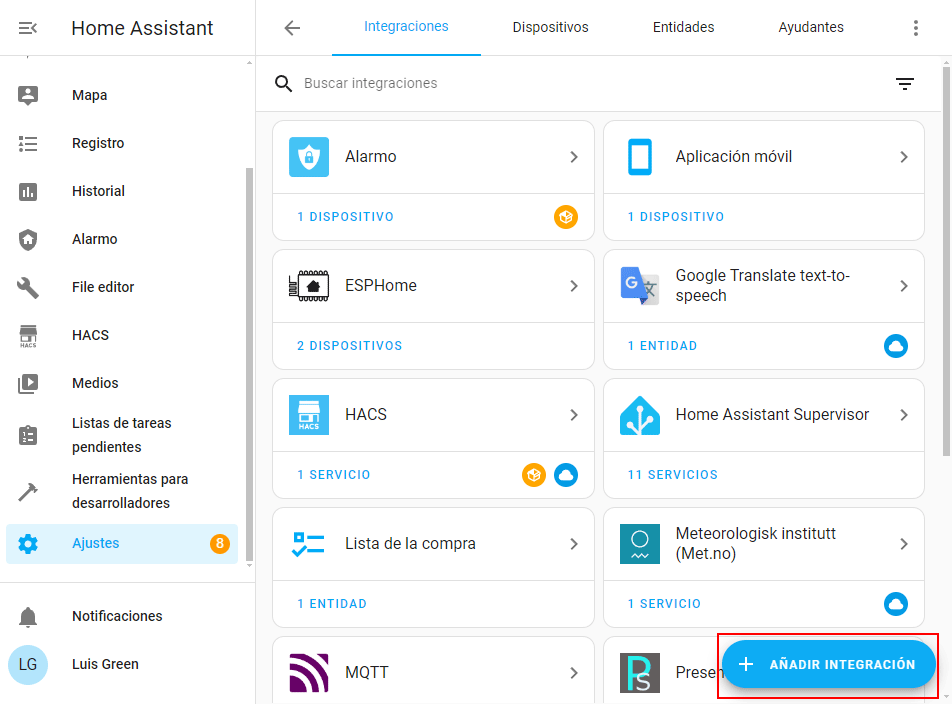Switch to the Ayudantes tab
952x704 pixels.
(x=811, y=28)
